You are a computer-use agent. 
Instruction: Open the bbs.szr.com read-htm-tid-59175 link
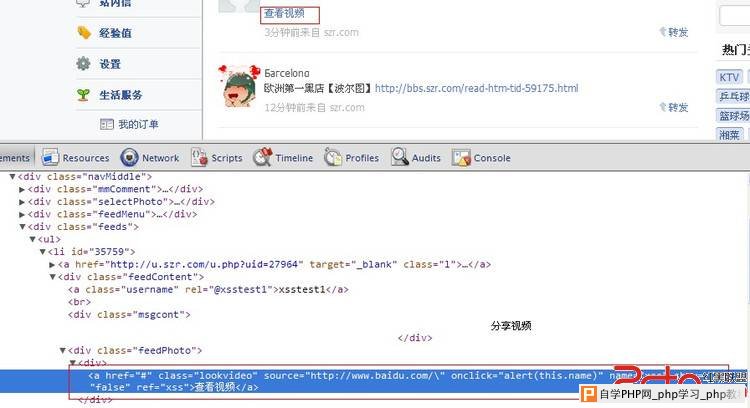(x=476, y=88)
